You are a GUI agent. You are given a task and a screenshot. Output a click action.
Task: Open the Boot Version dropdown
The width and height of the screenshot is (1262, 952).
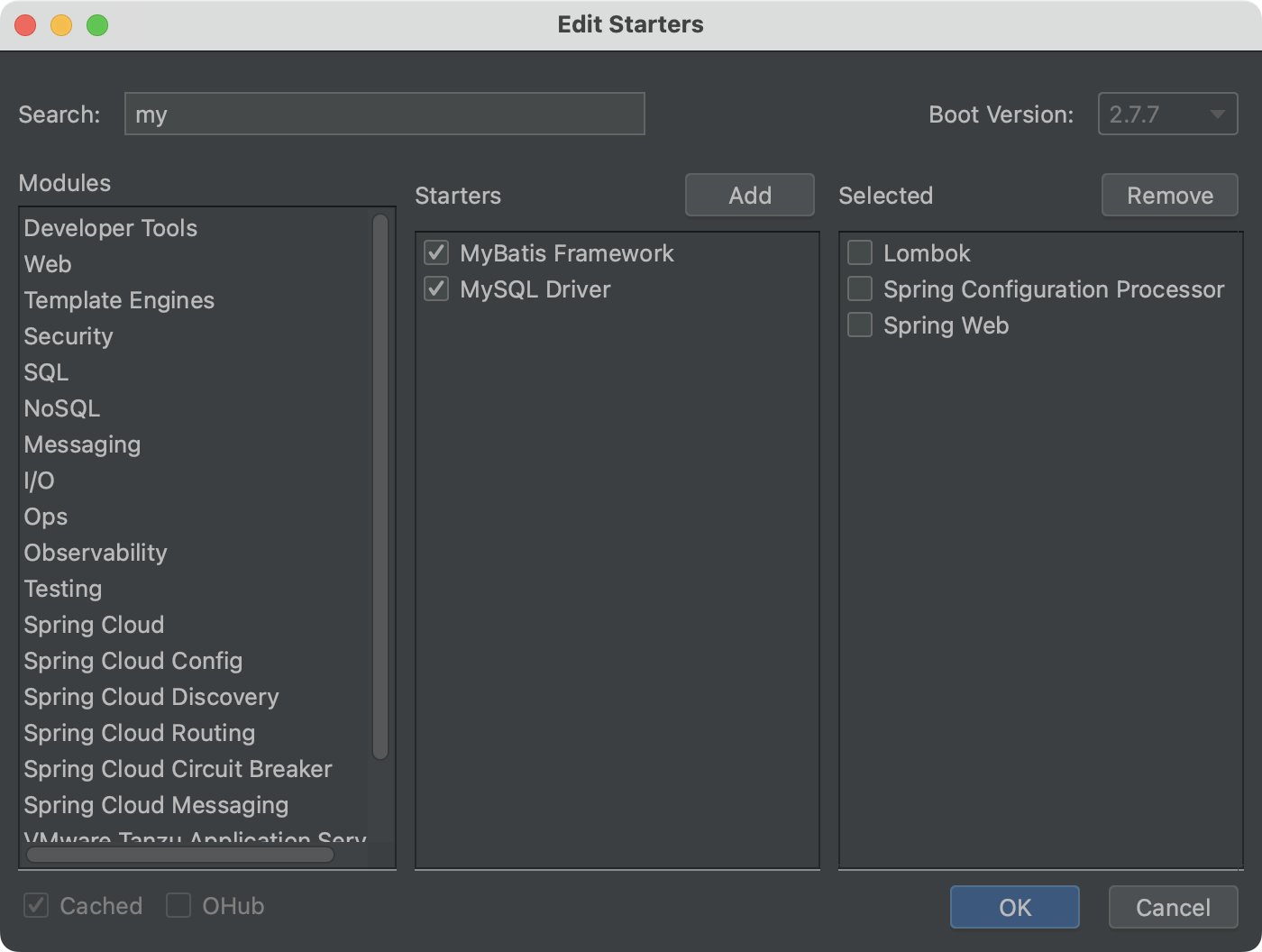pos(1217,114)
